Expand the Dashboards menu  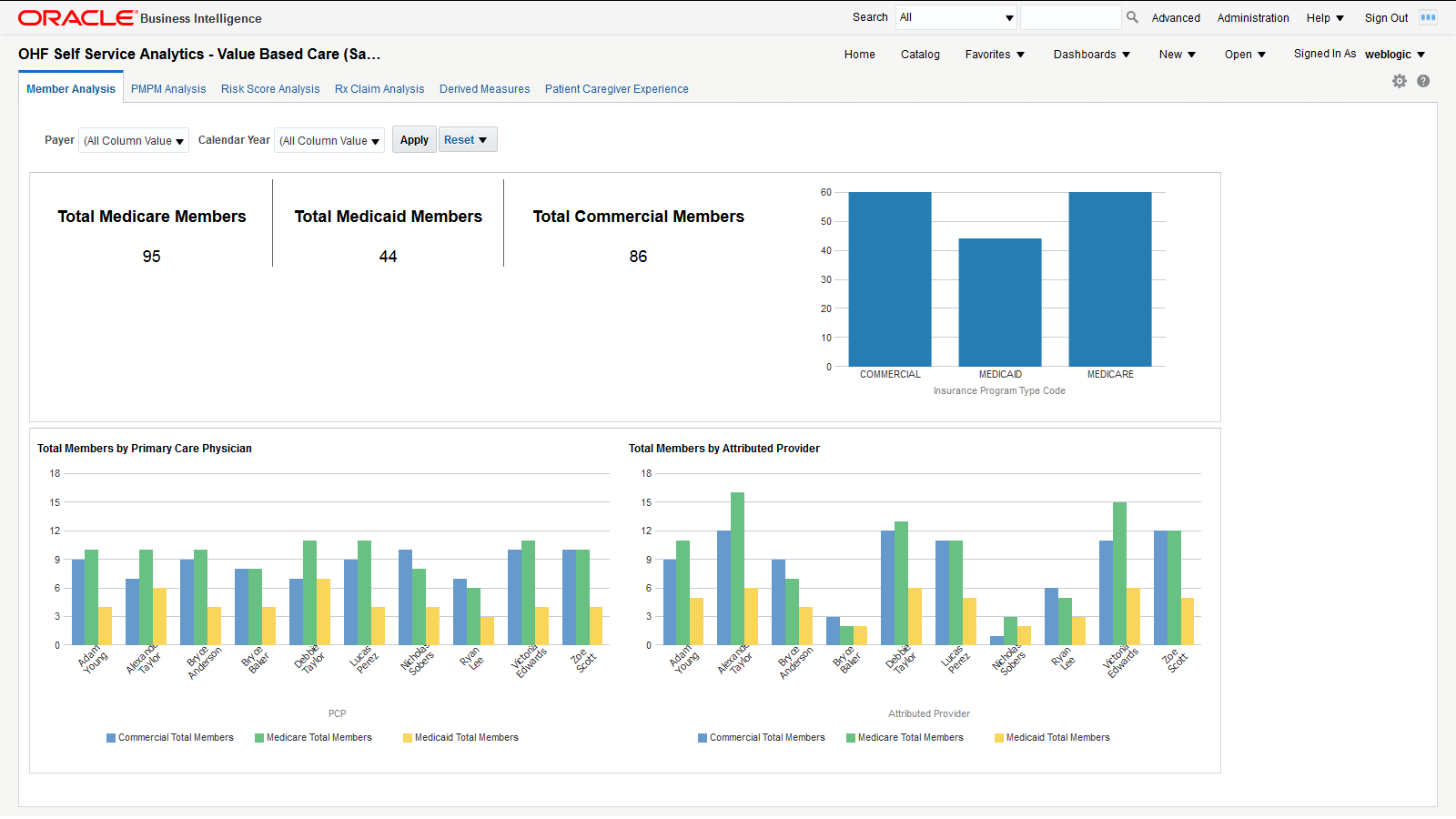pos(1091,54)
